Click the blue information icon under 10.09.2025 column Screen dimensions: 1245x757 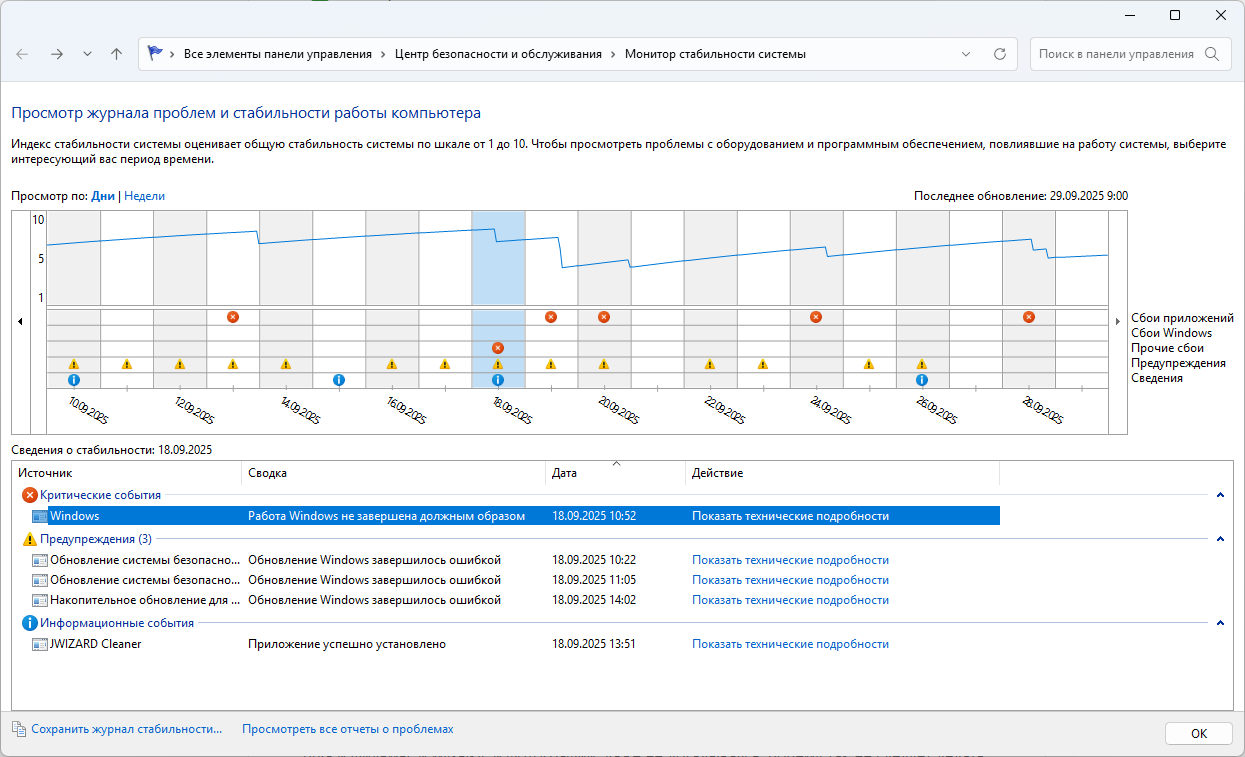coord(73,380)
